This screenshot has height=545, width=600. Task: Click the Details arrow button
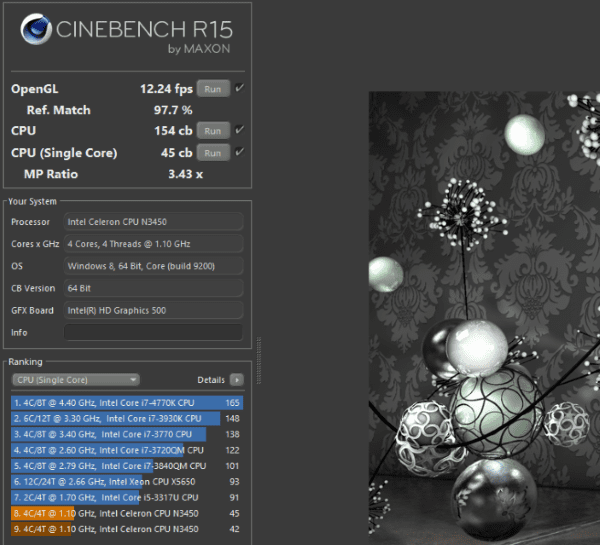click(x=236, y=380)
